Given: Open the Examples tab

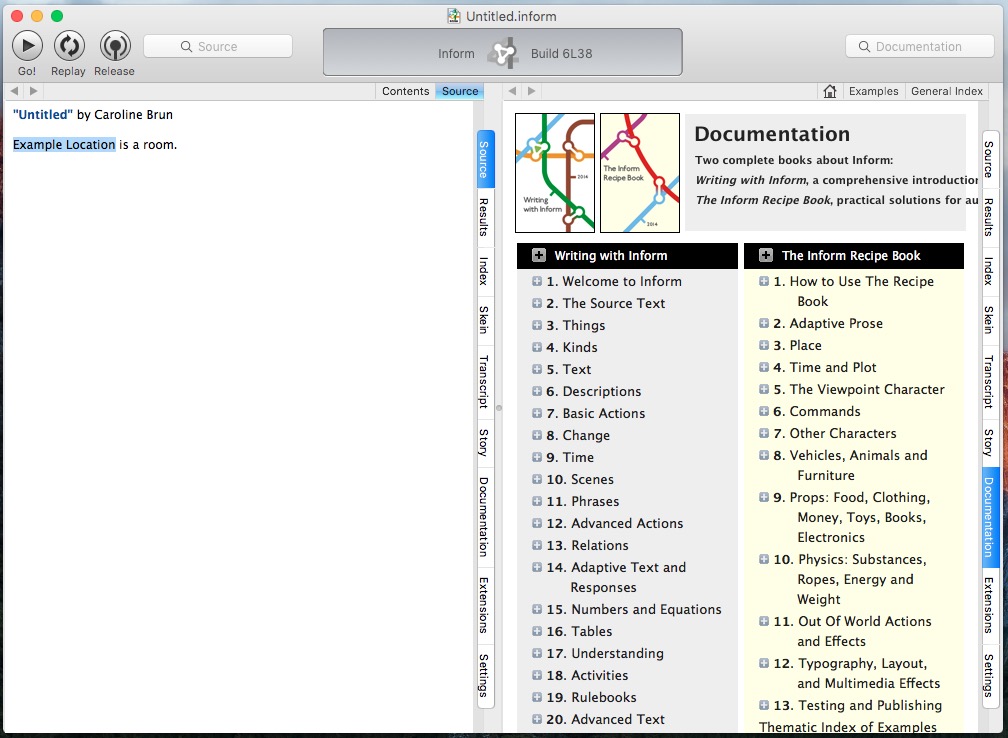Looking at the screenshot, I should pos(873,91).
